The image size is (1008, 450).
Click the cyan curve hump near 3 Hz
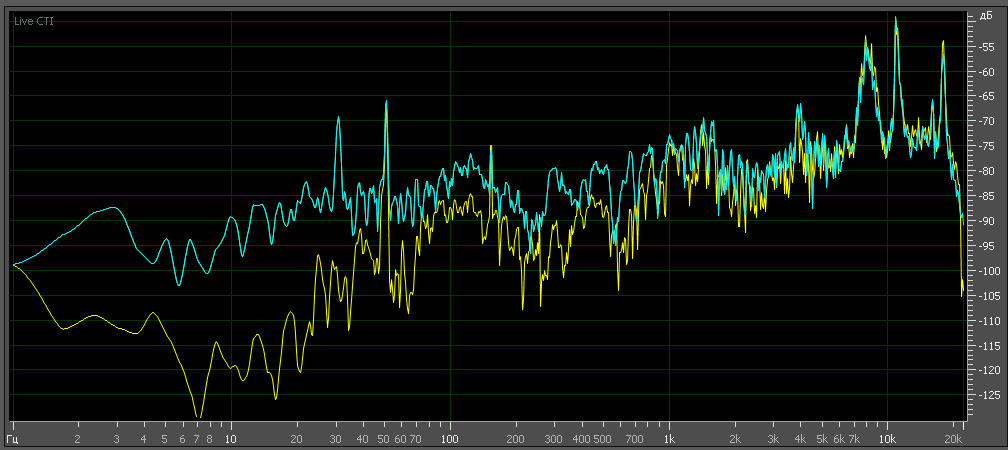[114, 208]
